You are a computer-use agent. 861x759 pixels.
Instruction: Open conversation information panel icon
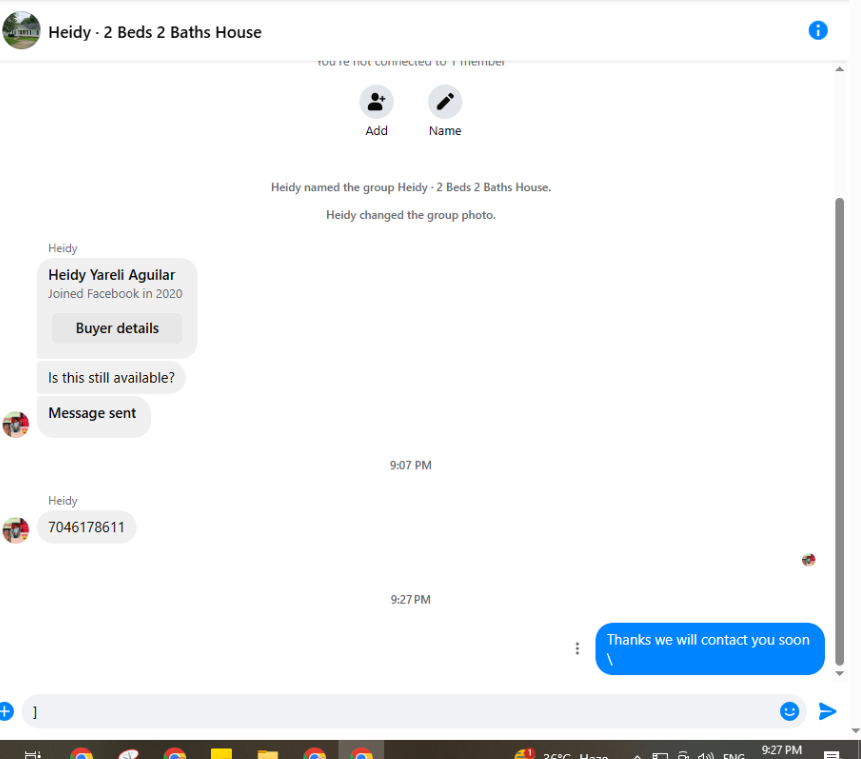pos(818,31)
